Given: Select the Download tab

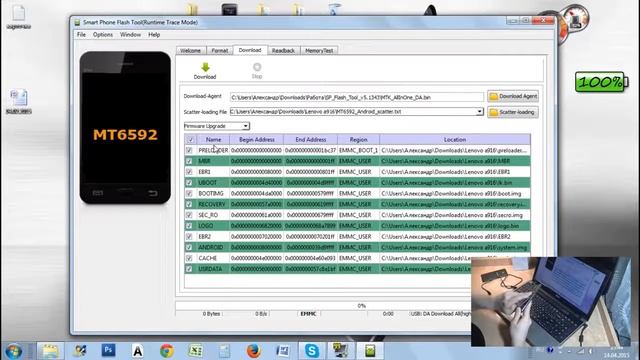Looking at the screenshot, I should tap(250, 50).
